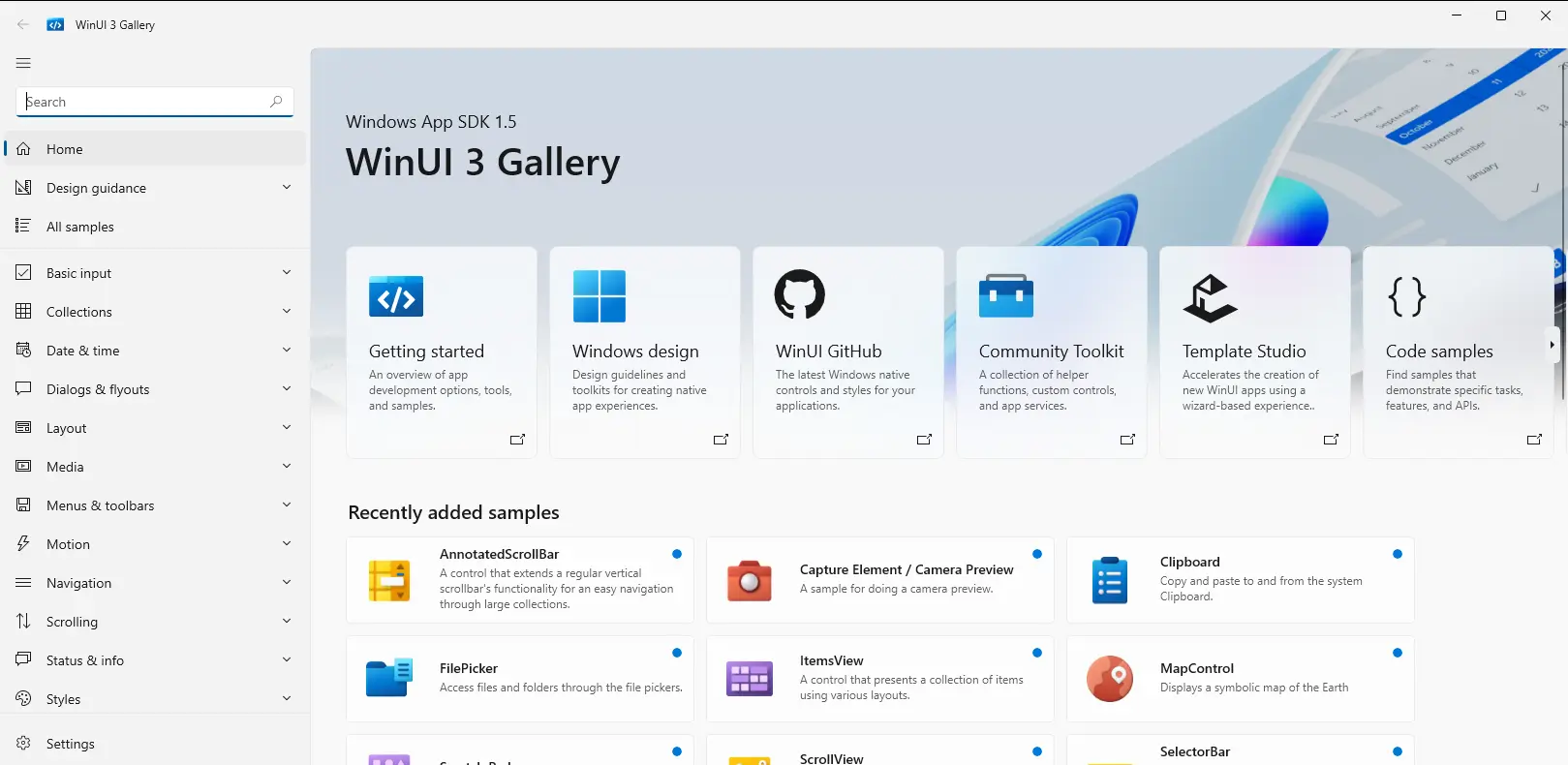Click the Basic input checkbox icon
Viewport: 1568px width, 765px height.
(23, 273)
